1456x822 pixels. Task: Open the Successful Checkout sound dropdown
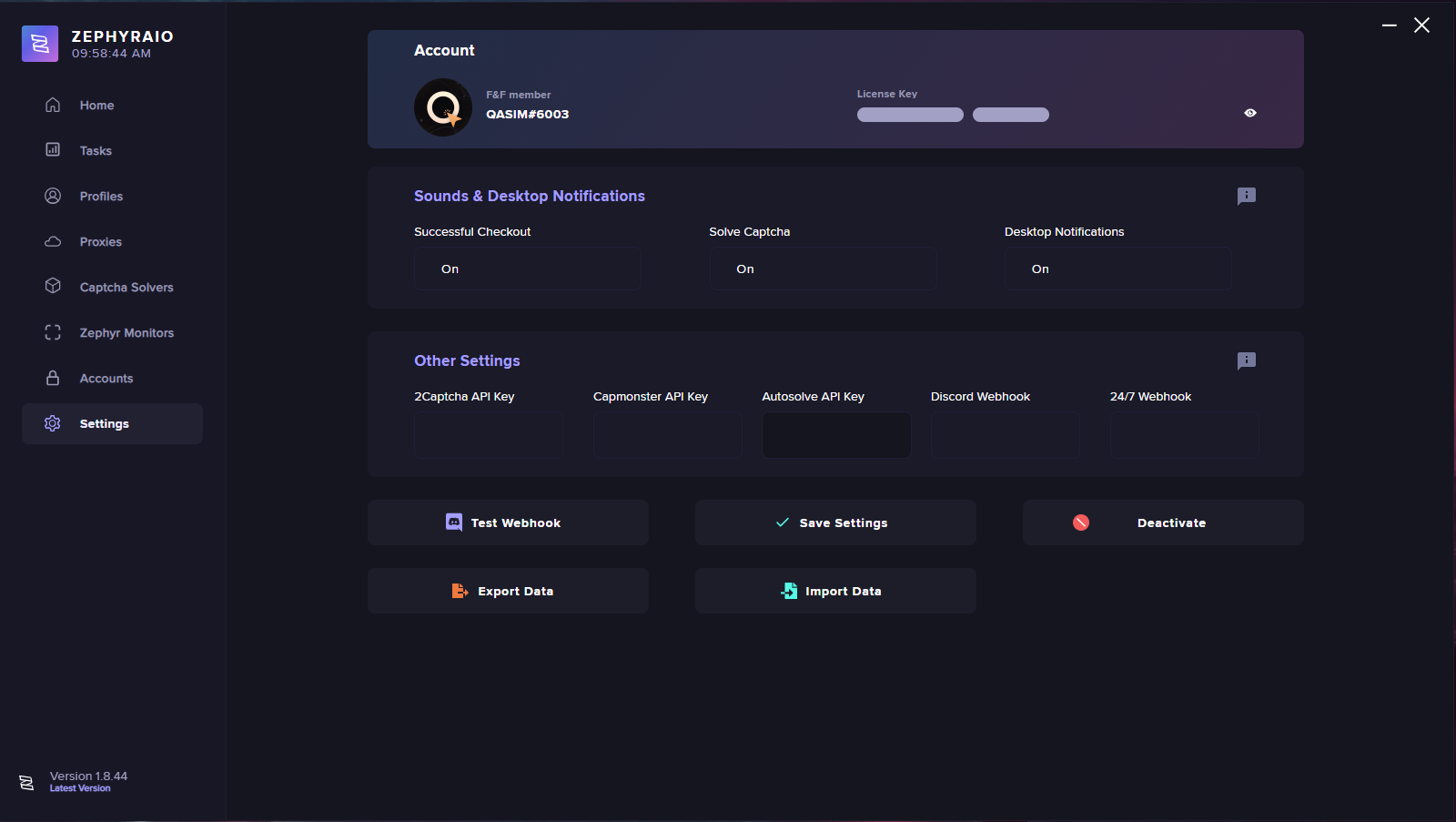pyautogui.click(x=527, y=269)
